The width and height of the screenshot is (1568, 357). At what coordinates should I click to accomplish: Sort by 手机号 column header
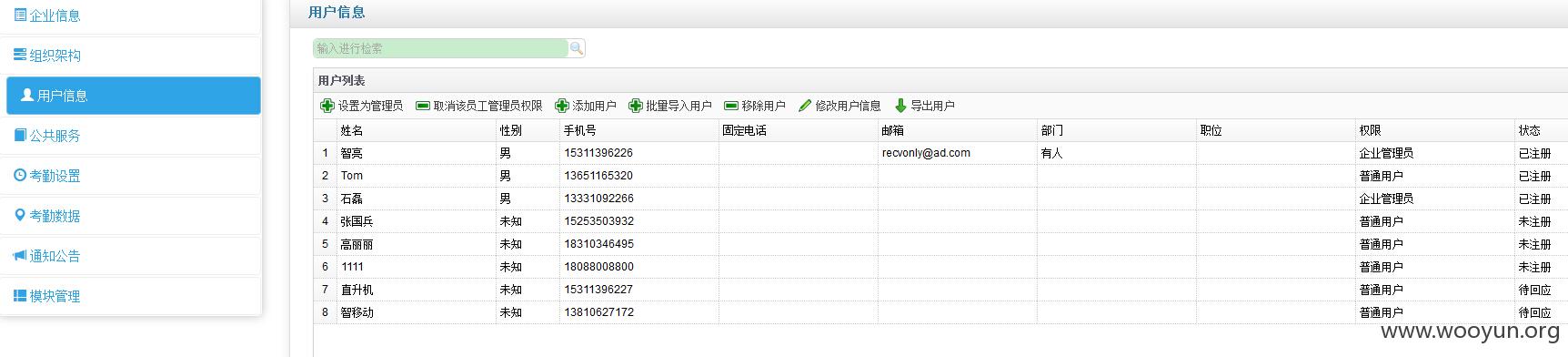point(639,130)
